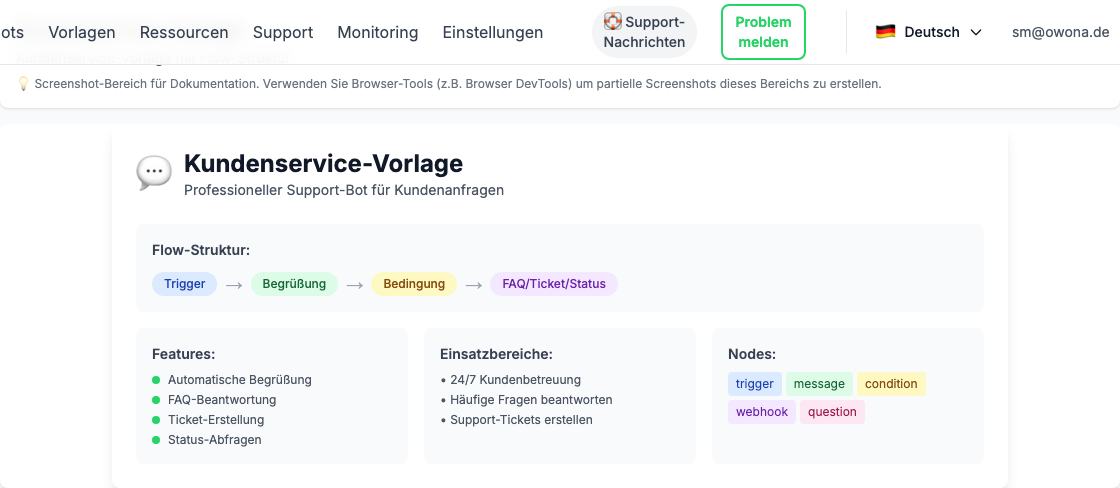
Task: Click the sm@owona.de account email
Action: [x=1061, y=32]
